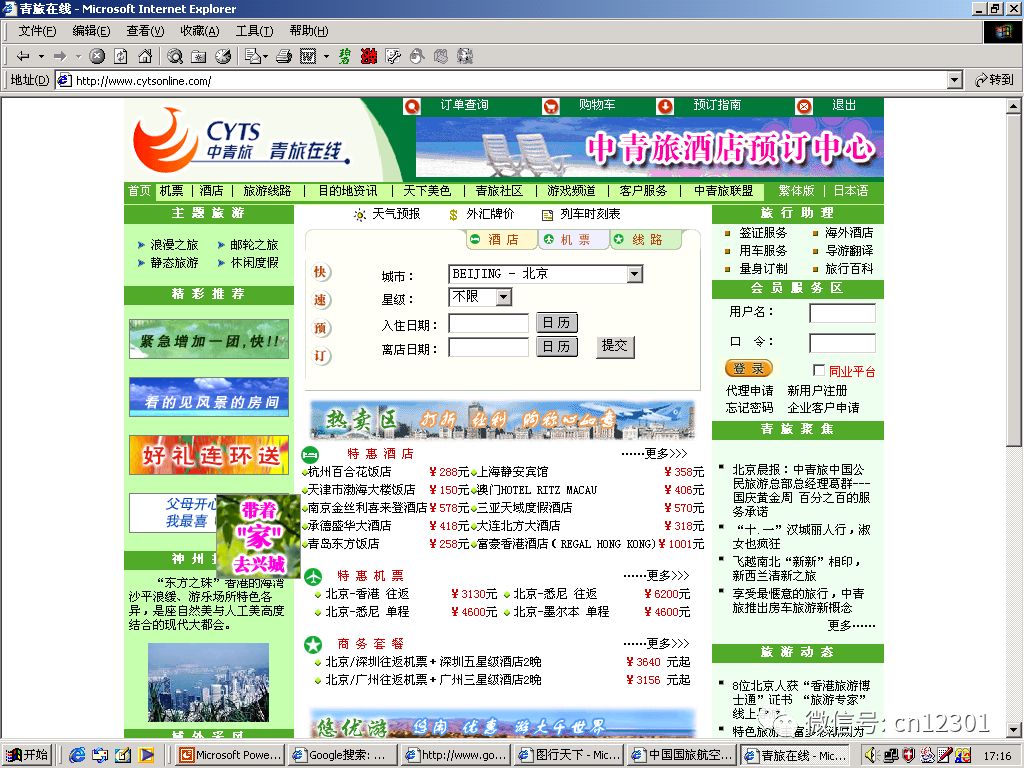This screenshot has height=768, width=1024.
Task: Click the 转到 Go button
Action: (x=994, y=80)
